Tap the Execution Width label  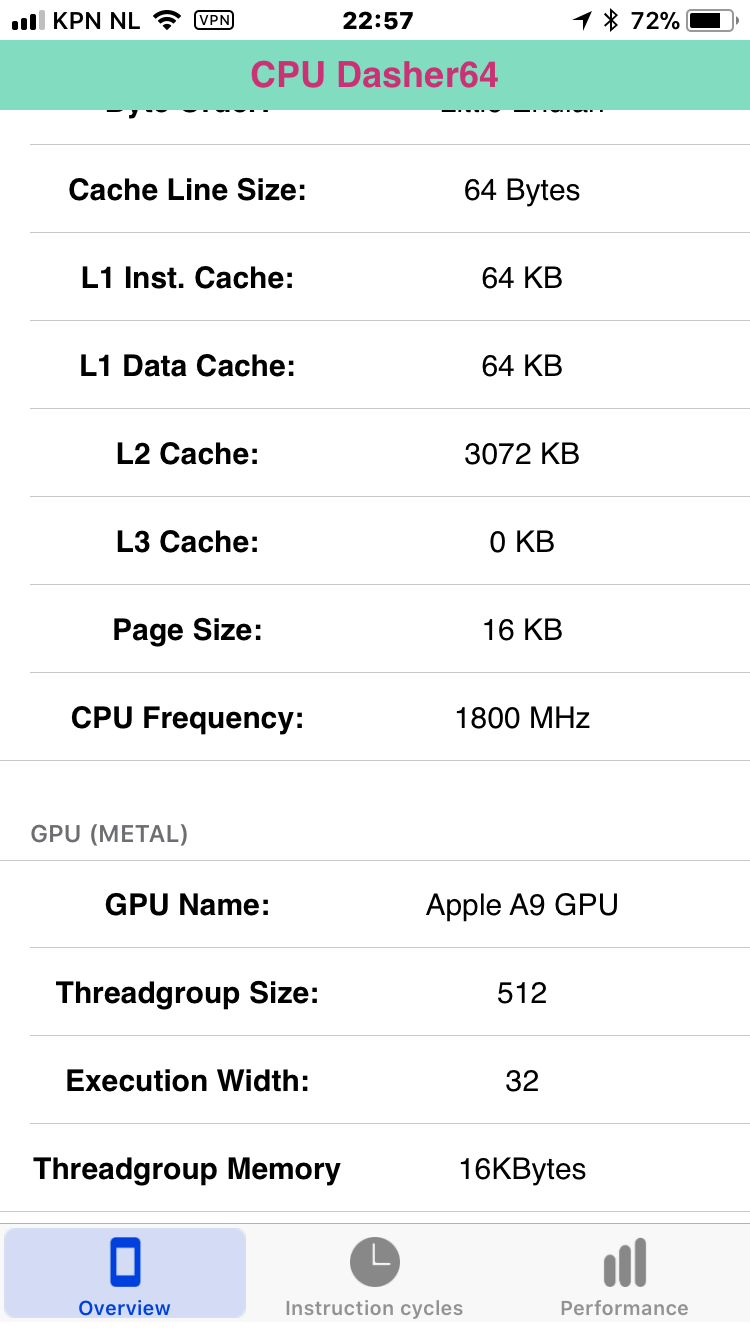click(188, 1081)
